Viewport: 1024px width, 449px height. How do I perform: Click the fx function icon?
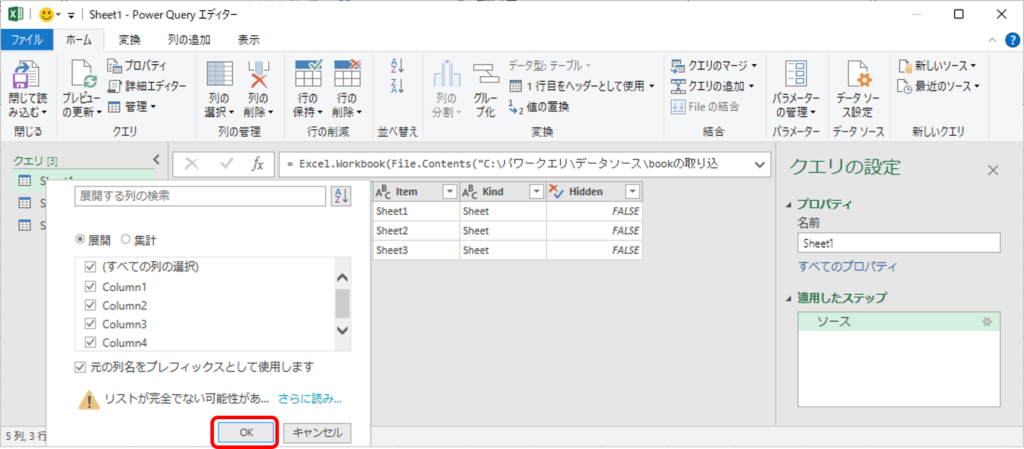(x=258, y=164)
